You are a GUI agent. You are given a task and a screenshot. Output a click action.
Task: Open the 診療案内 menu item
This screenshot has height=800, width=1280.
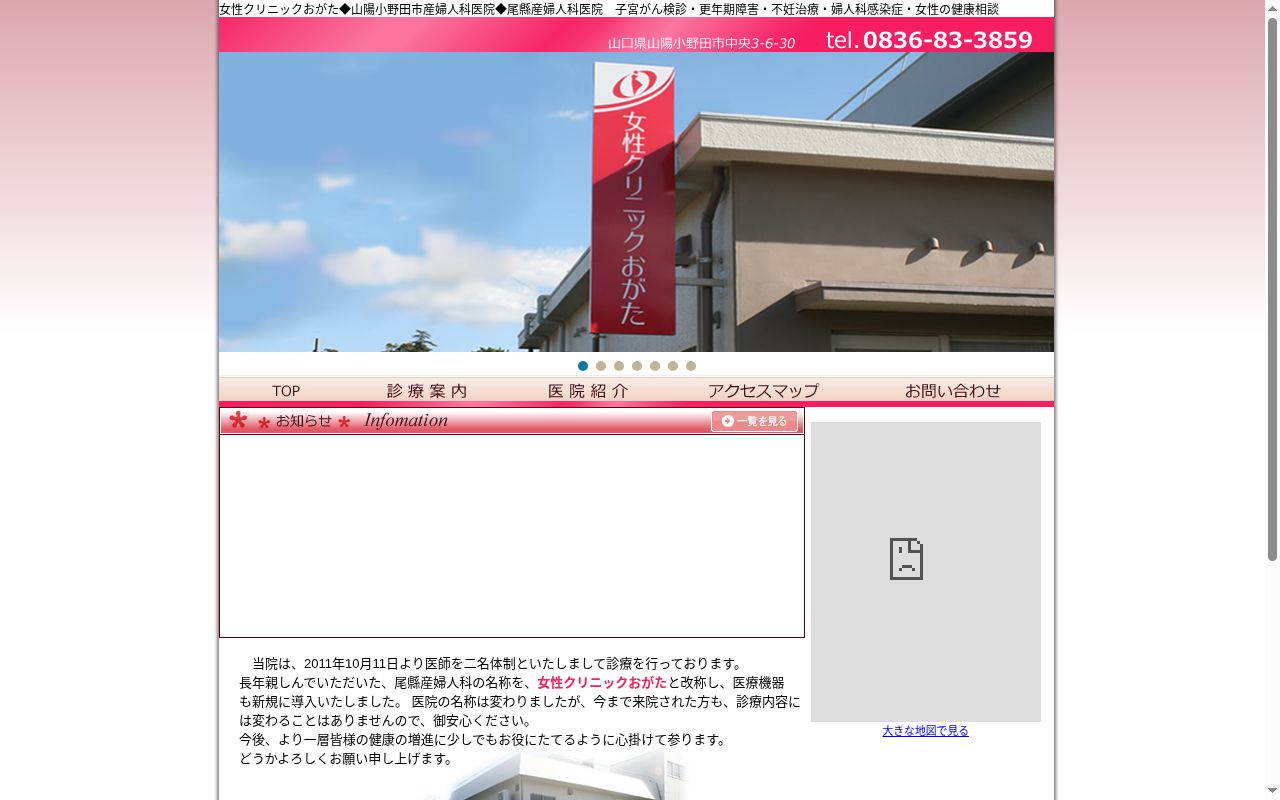coord(427,391)
